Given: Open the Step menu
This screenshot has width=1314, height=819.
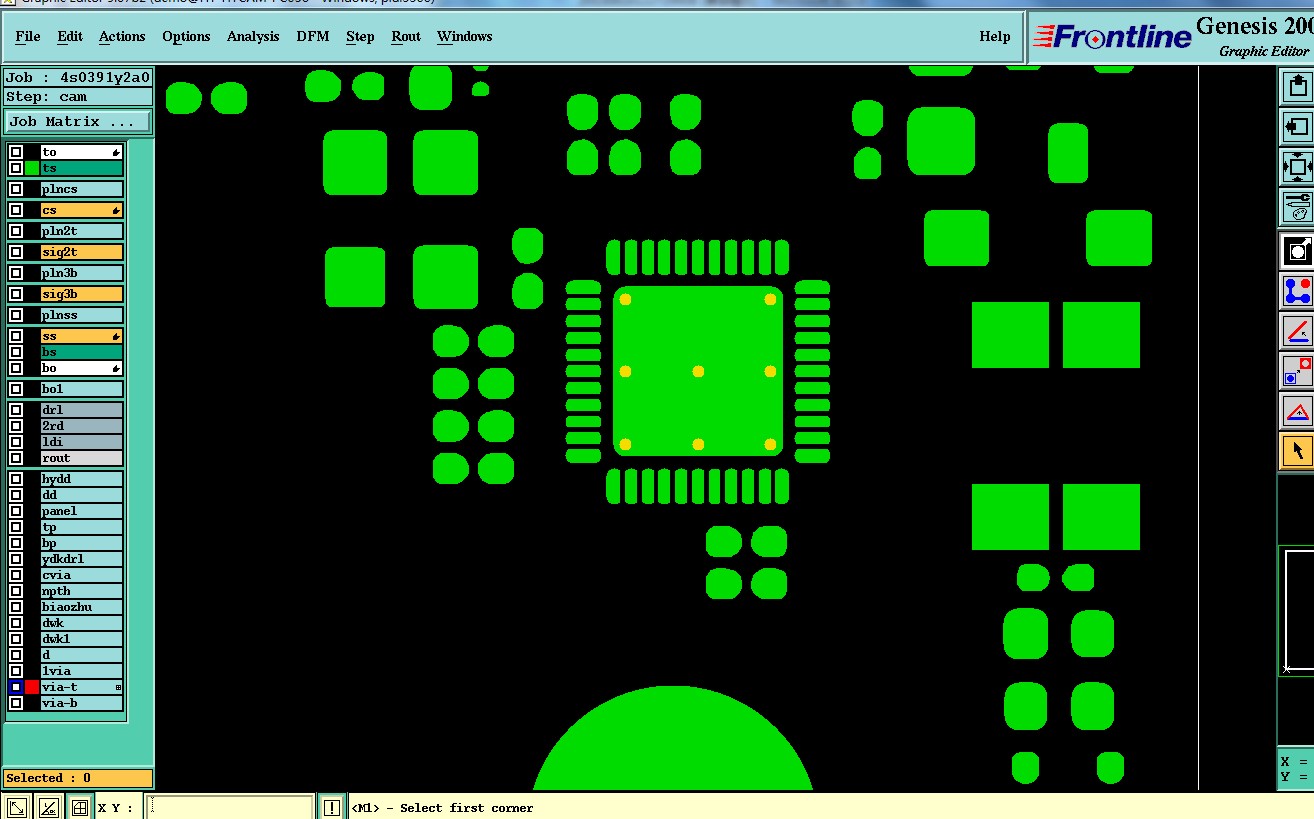Looking at the screenshot, I should click(360, 36).
